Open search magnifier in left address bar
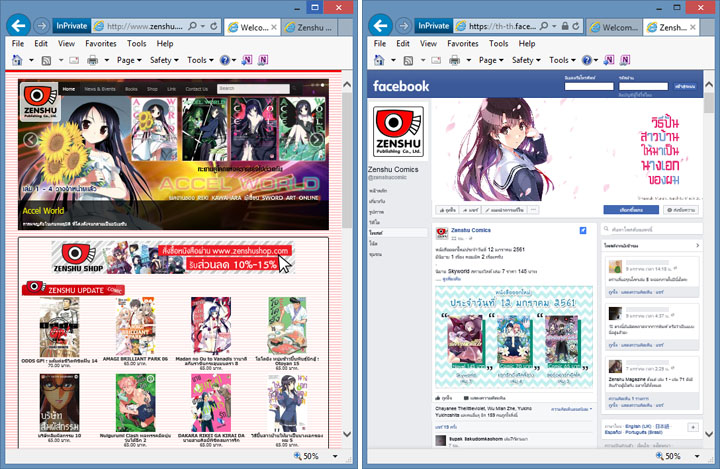Screen dimensions: 720x469 [193, 26]
